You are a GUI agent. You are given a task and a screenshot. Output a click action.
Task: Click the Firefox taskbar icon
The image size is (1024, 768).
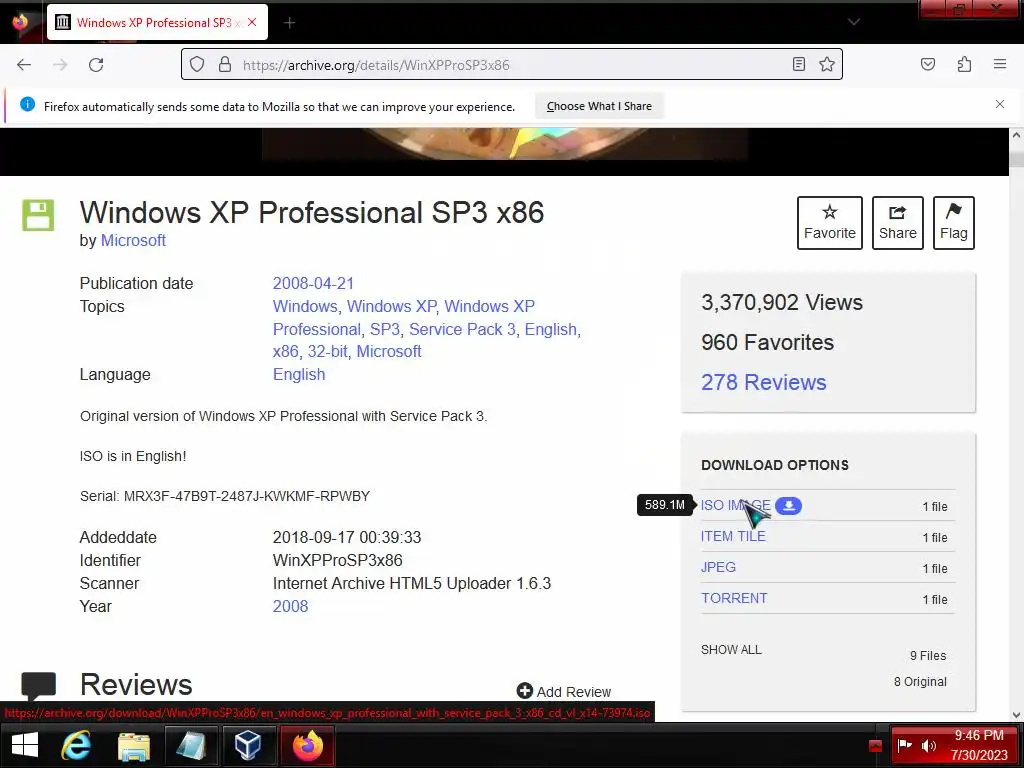[x=308, y=745]
